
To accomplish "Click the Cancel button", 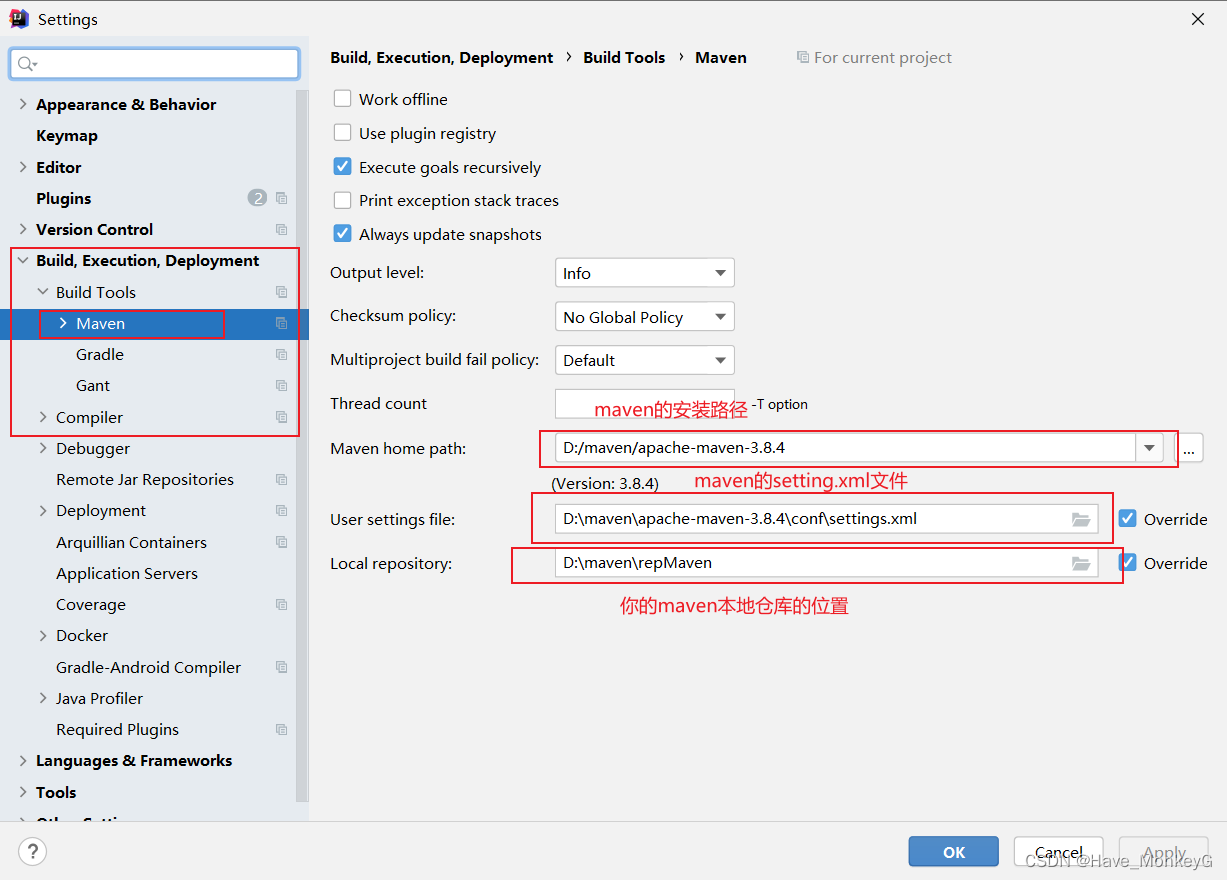I will tap(1059, 852).
